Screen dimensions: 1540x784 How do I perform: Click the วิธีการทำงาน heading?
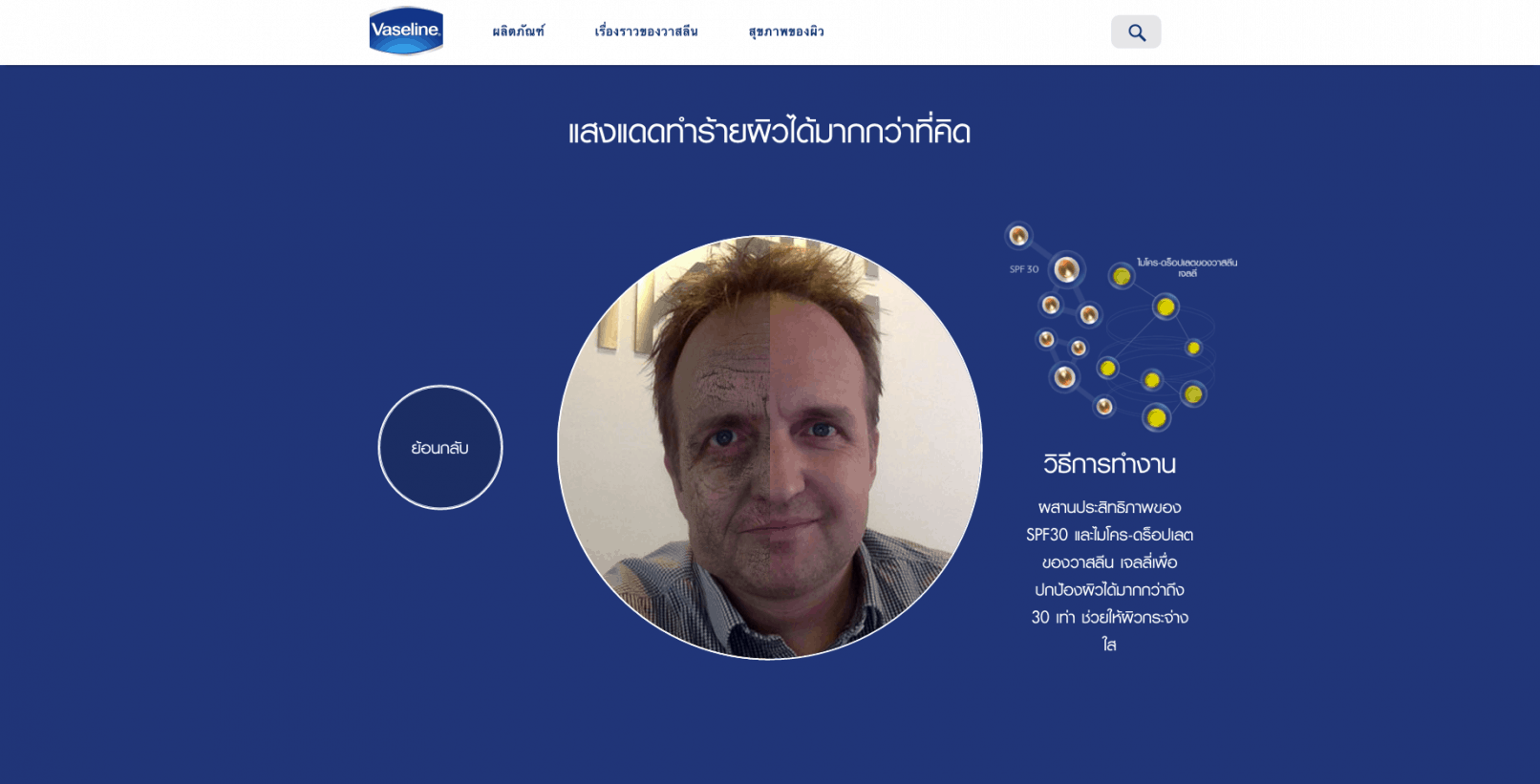pos(1109,464)
